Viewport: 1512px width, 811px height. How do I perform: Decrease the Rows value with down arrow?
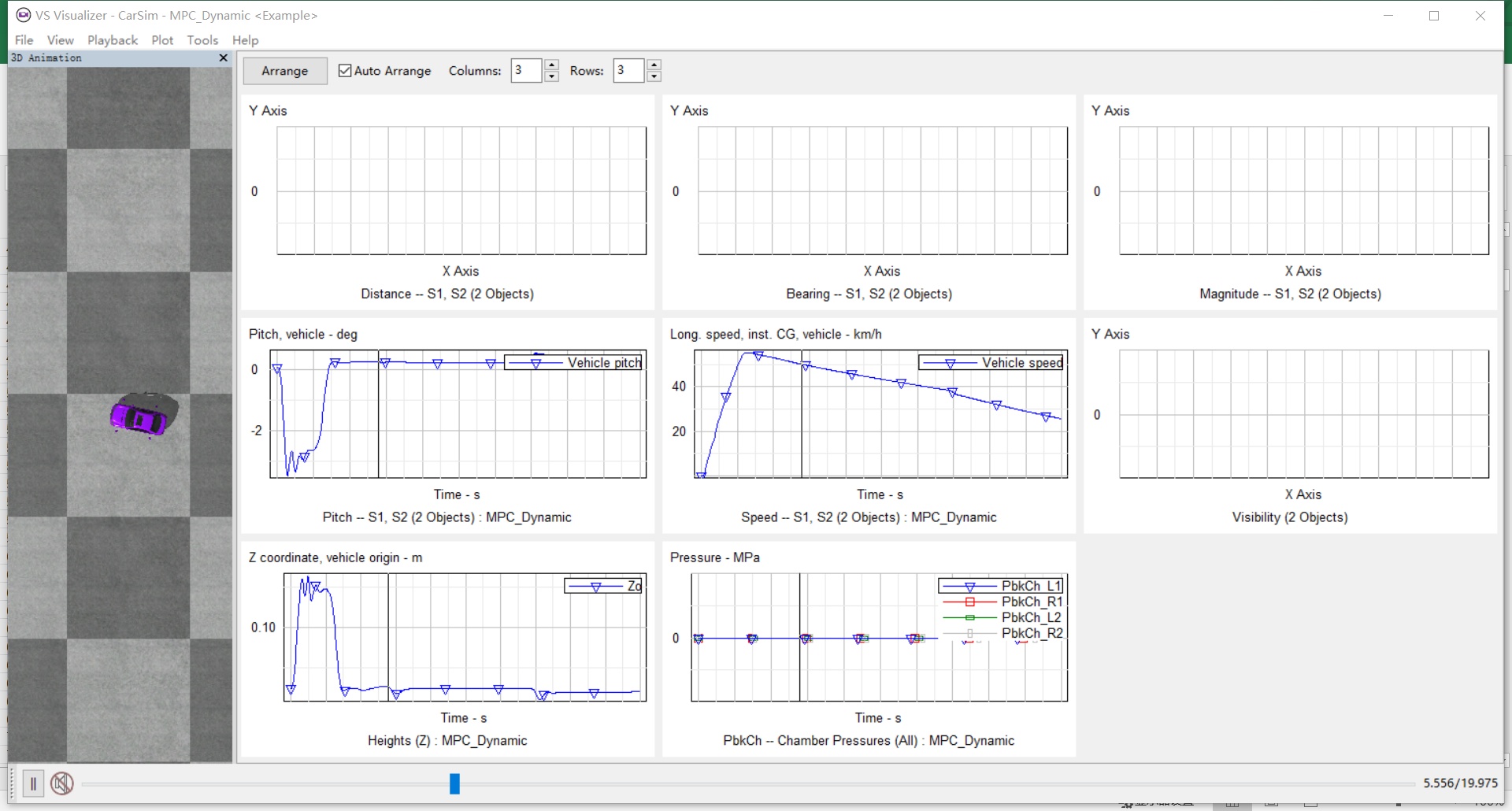[654, 76]
